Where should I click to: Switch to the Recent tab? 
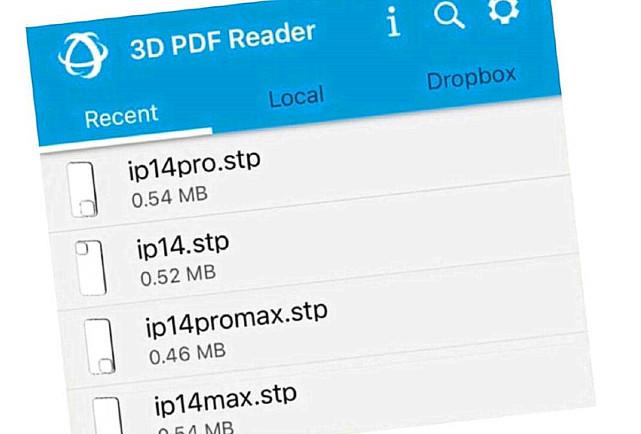coord(121,116)
